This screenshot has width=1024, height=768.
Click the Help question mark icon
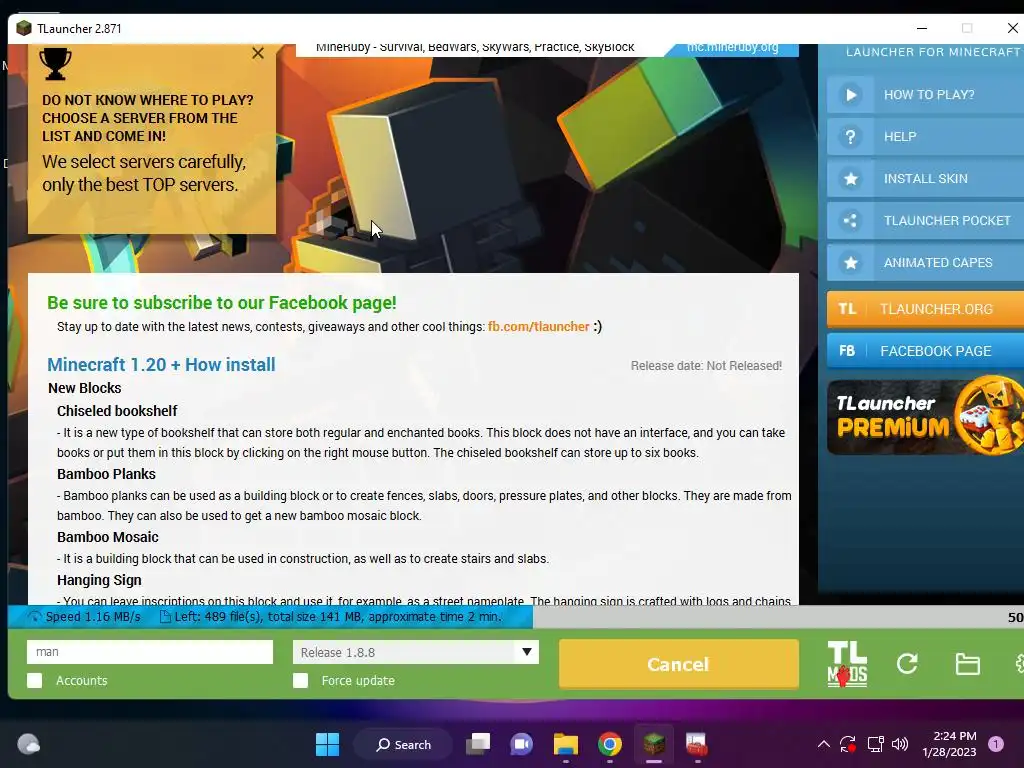[x=850, y=136]
